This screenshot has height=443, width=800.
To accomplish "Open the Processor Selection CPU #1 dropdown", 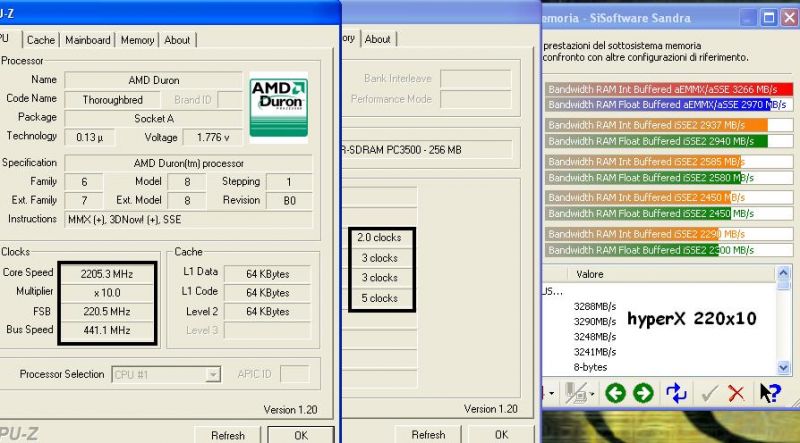I will (166, 374).
